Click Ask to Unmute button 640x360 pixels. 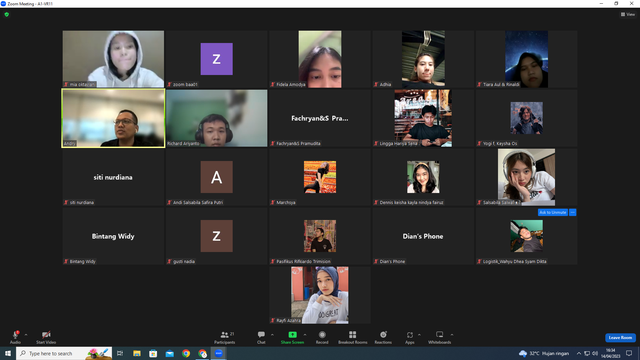click(x=553, y=212)
